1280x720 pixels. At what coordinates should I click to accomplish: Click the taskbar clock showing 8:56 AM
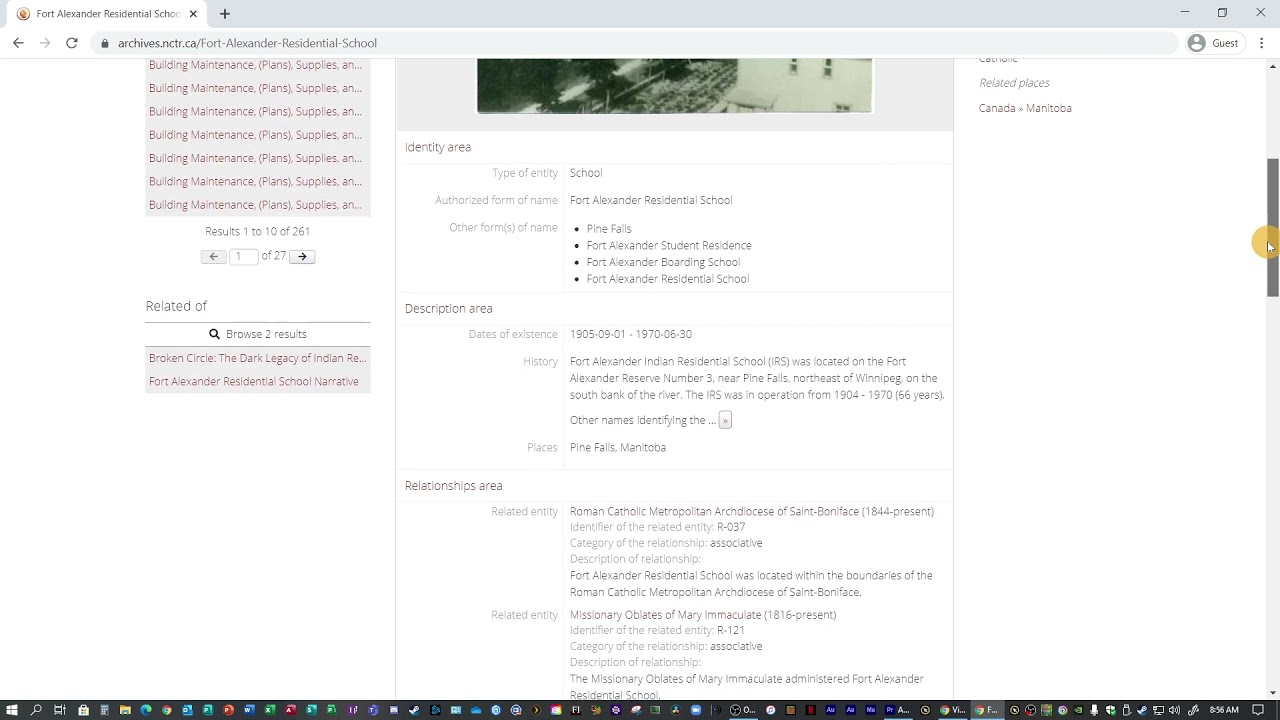(1224, 710)
